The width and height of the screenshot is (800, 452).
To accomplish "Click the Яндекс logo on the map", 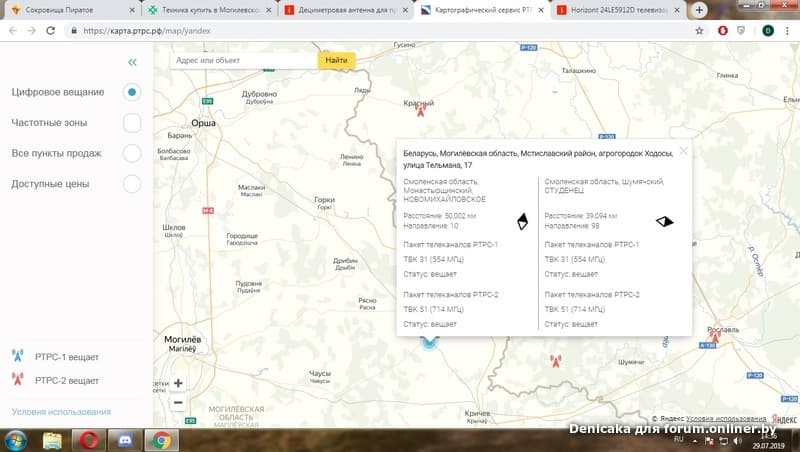I will click(x=784, y=419).
